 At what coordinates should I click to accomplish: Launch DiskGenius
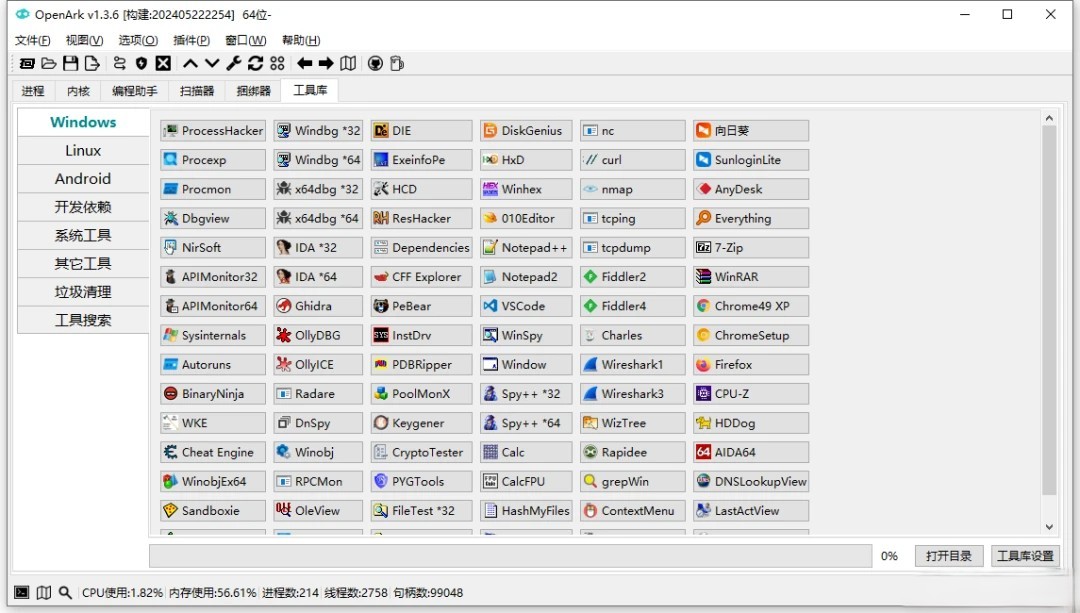pos(526,130)
